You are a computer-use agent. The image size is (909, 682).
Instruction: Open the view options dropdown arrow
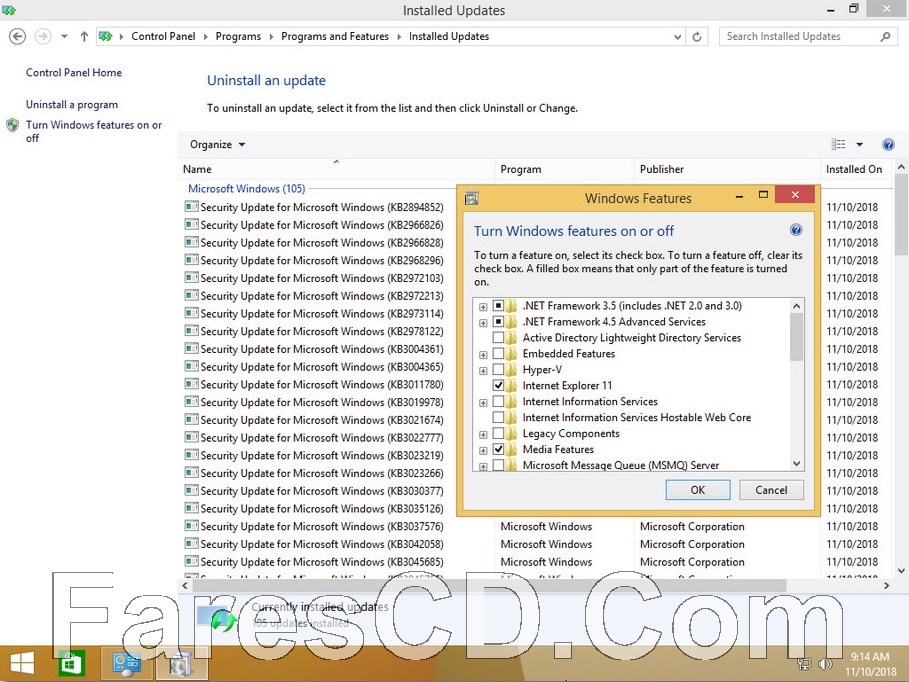(860, 144)
